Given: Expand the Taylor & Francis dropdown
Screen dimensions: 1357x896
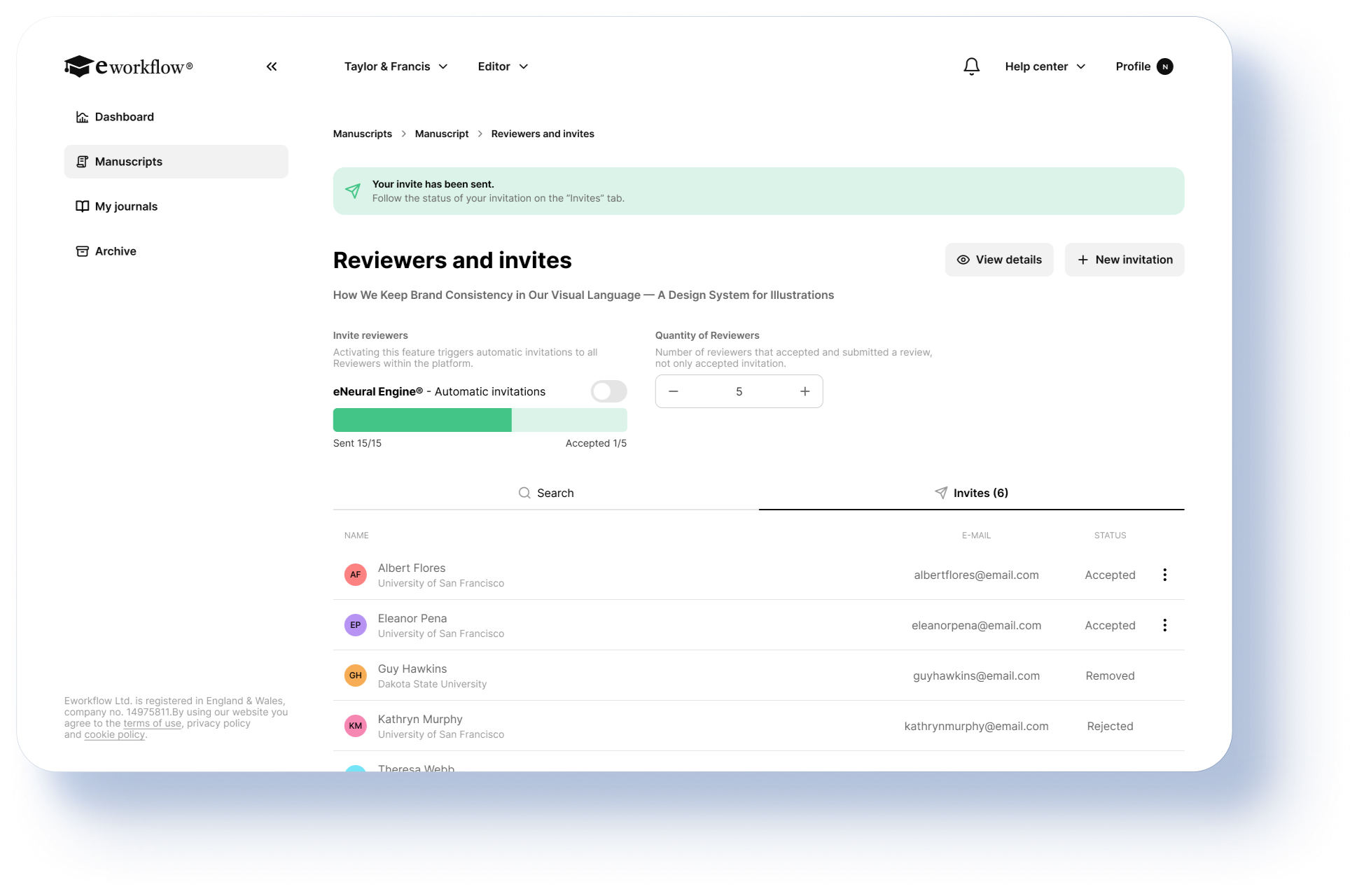Looking at the screenshot, I should (x=396, y=66).
